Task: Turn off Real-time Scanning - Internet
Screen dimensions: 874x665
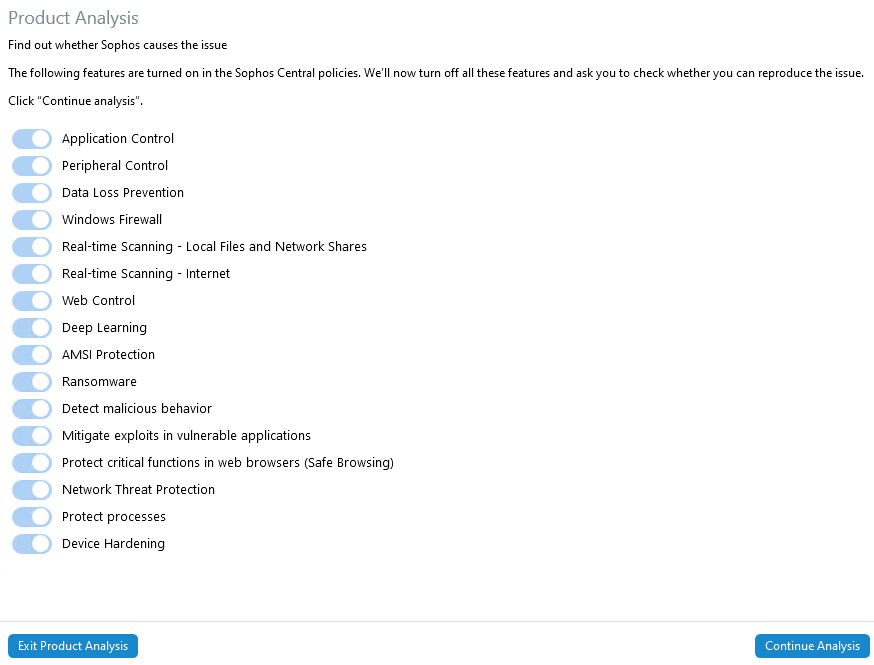Action: 31,273
